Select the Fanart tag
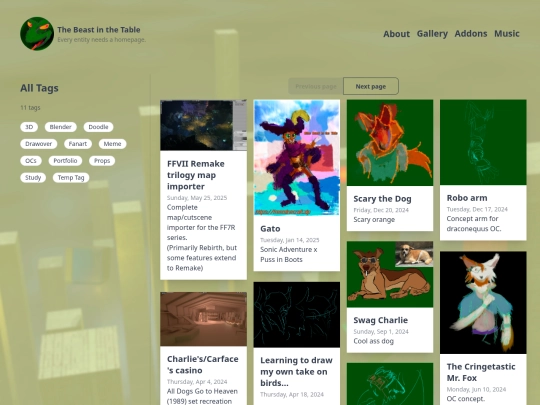This screenshot has height=405, width=540. [78, 144]
